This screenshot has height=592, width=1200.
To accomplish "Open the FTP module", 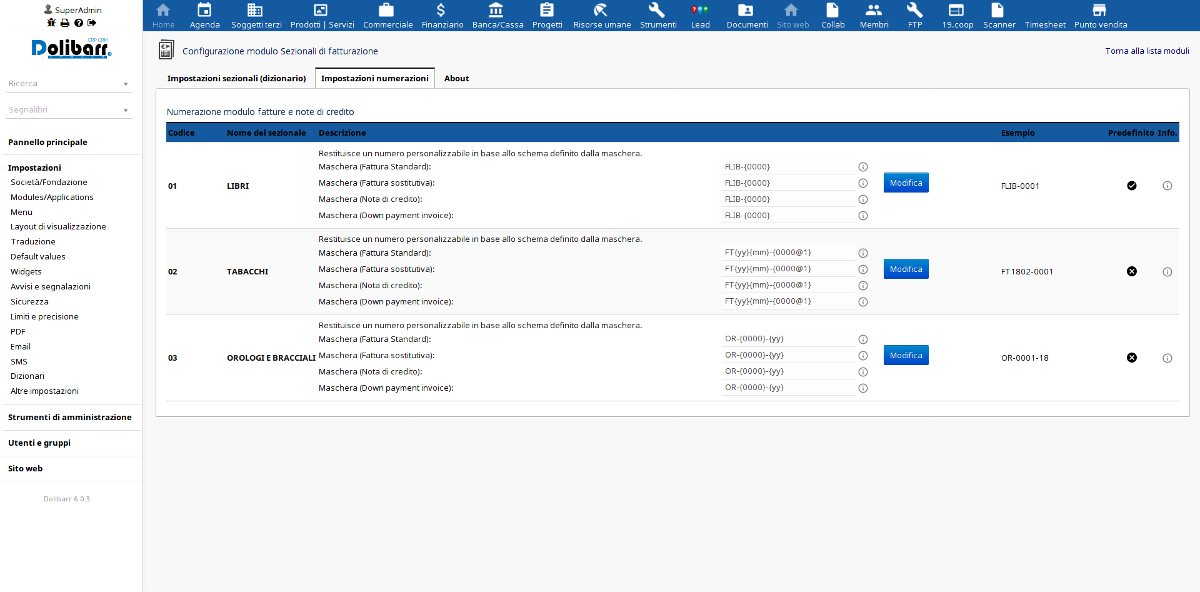I will point(915,15).
